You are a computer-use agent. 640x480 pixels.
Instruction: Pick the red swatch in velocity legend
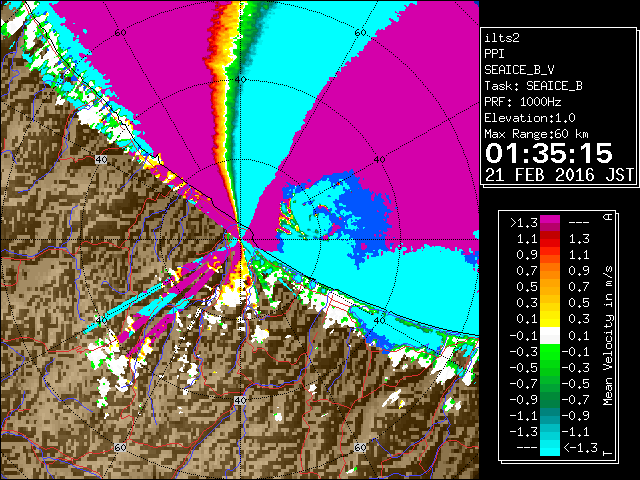tap(550, 242)
